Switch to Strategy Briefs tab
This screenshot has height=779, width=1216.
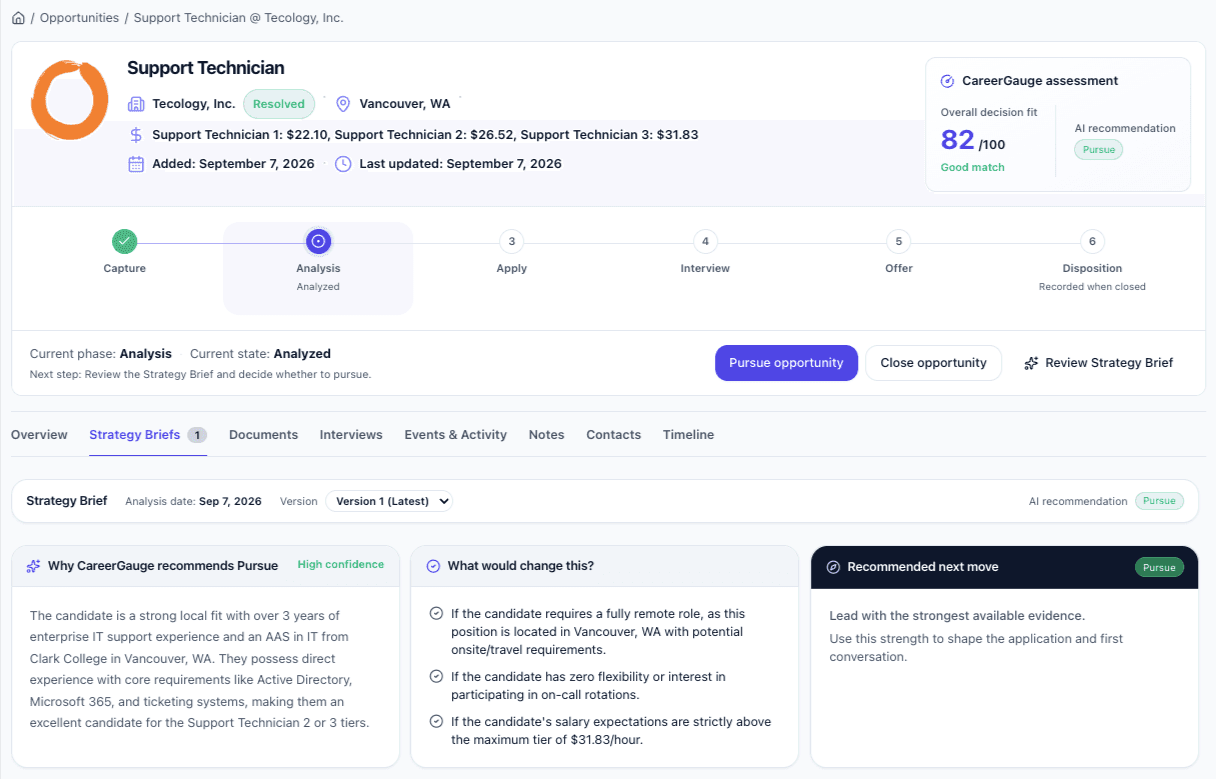(x=148, y=435)
